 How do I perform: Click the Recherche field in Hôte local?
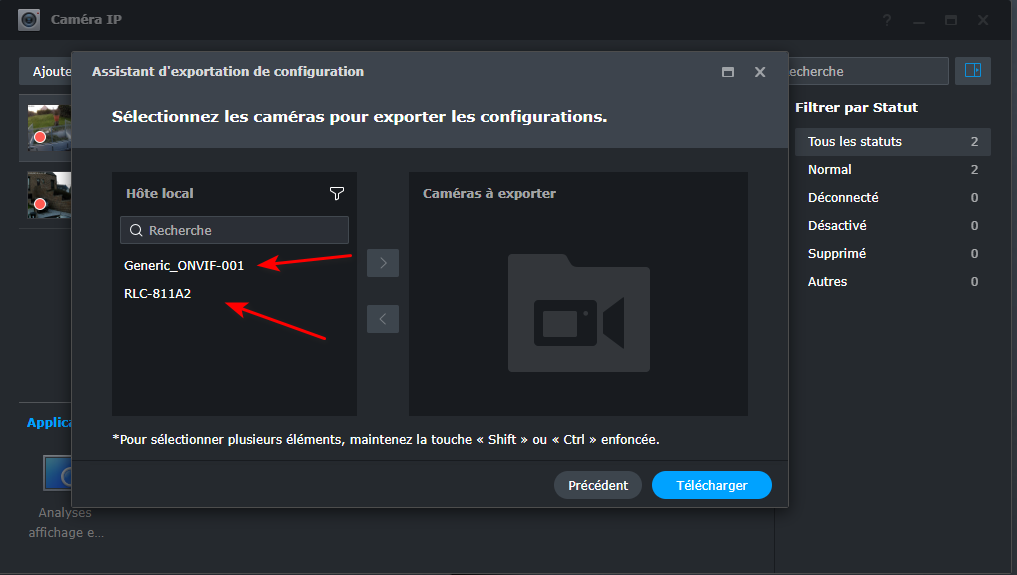pyautogui.click(x=235, y=230)
